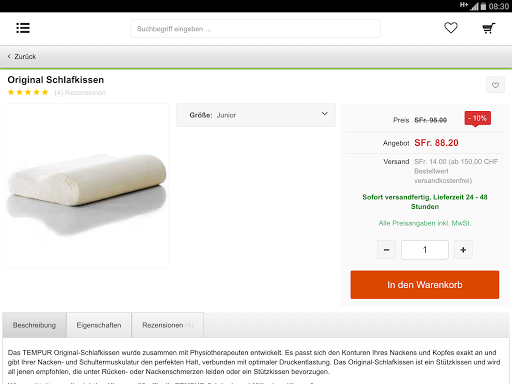The height and width of the screenshot is (384, 512).
Task: Open the wishlist heart in the header
Action: [x=451, y=28]
